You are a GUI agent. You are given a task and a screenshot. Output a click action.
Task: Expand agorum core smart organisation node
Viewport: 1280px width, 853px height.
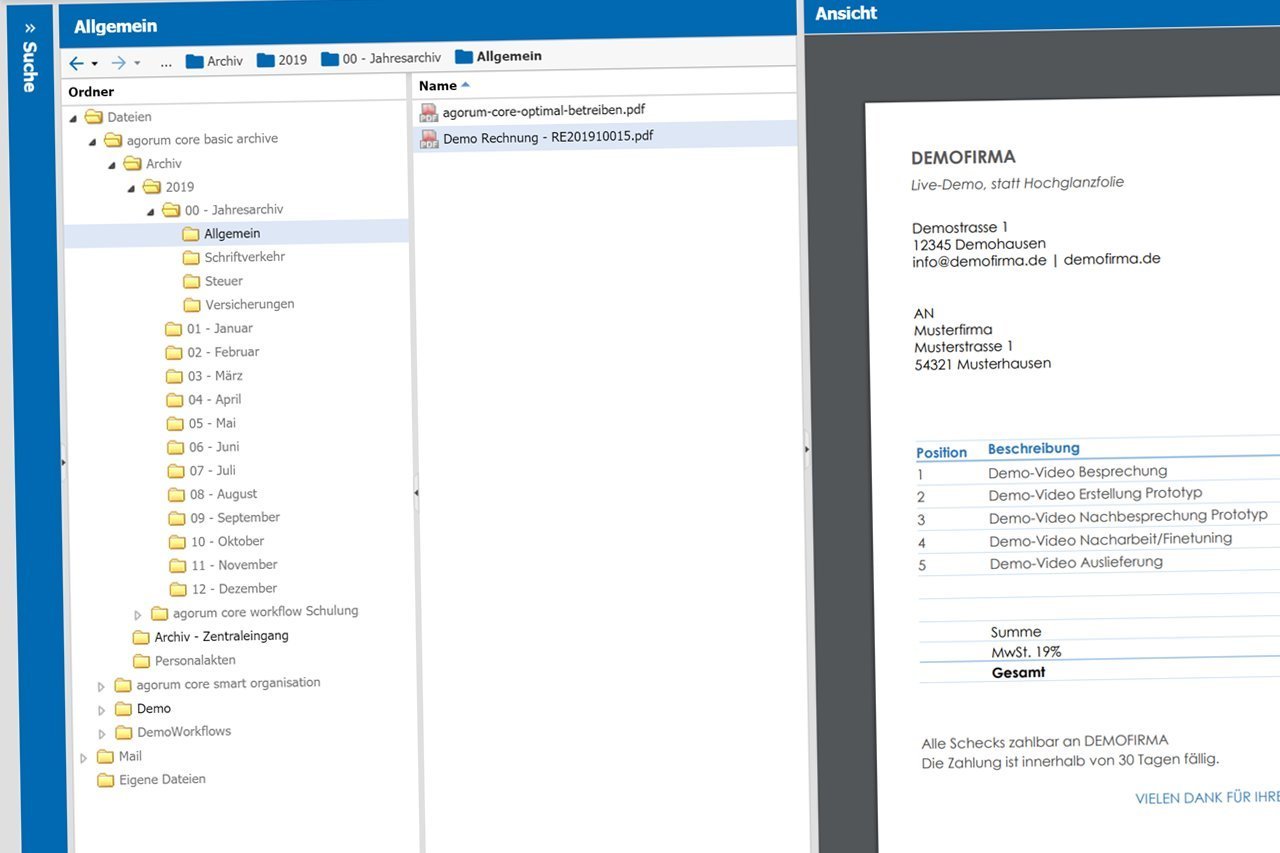coord(101,686)
